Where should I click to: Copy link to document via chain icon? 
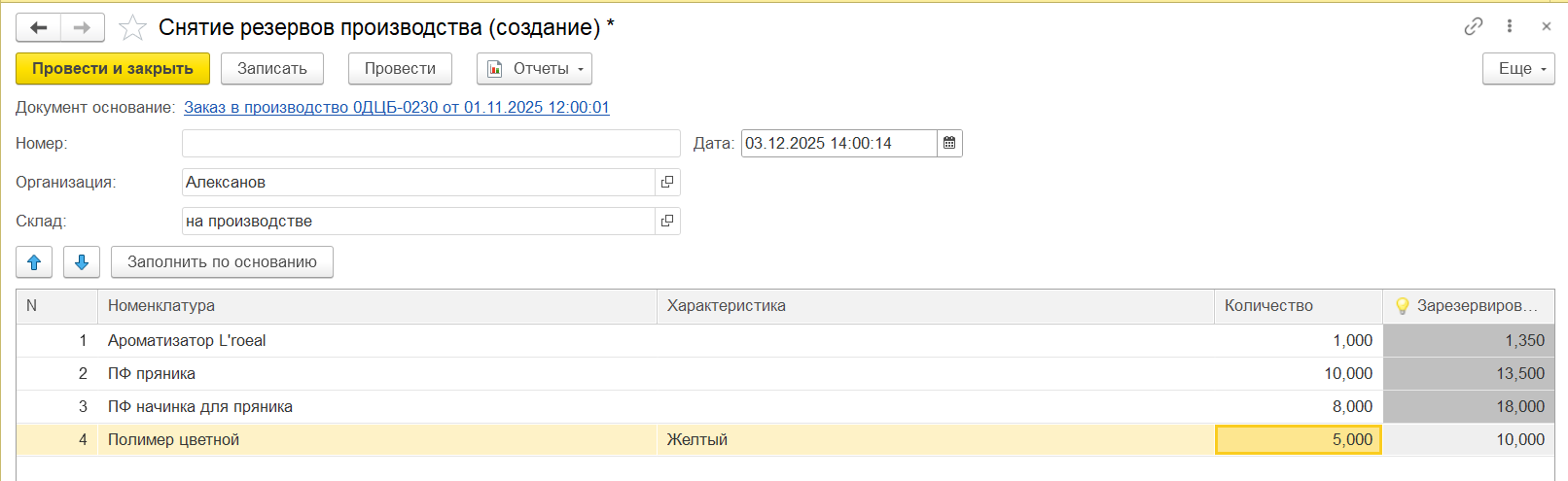pyautogui.click(x=1474, y=26)
